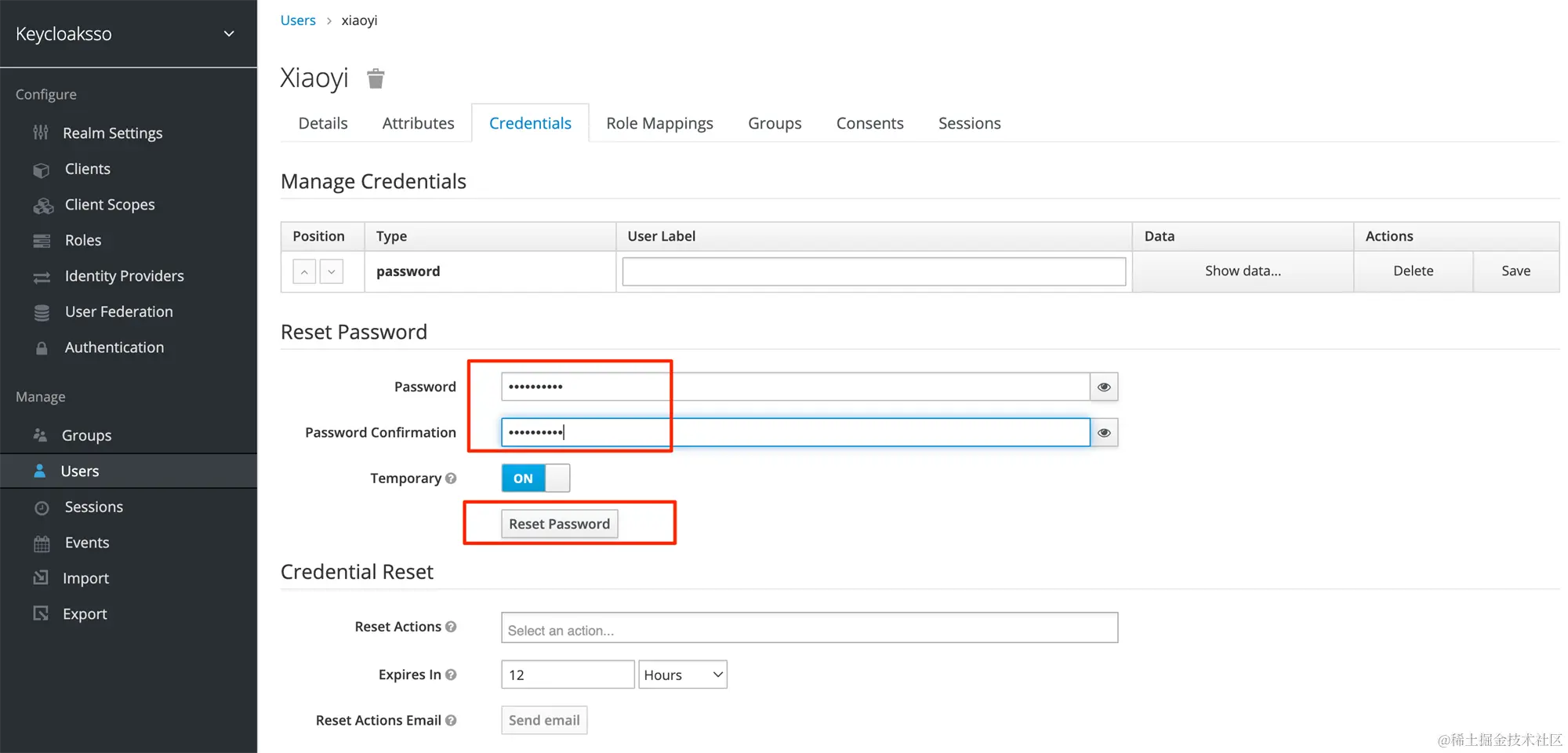
Task: Open the Sessions tab for Xiaoyi
Action: (969, 123)
